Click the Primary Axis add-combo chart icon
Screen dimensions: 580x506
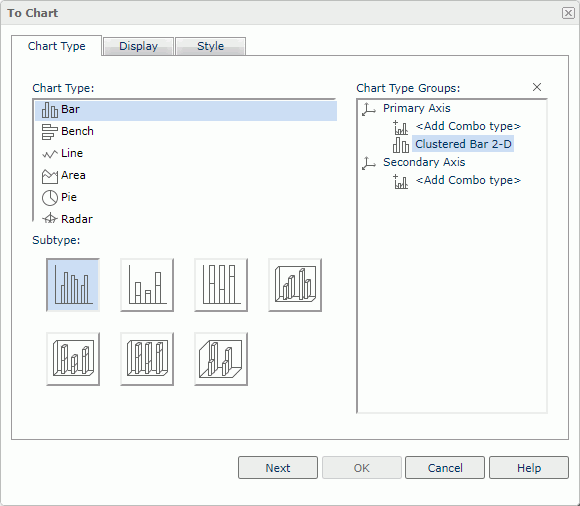[x=401, y=128]
